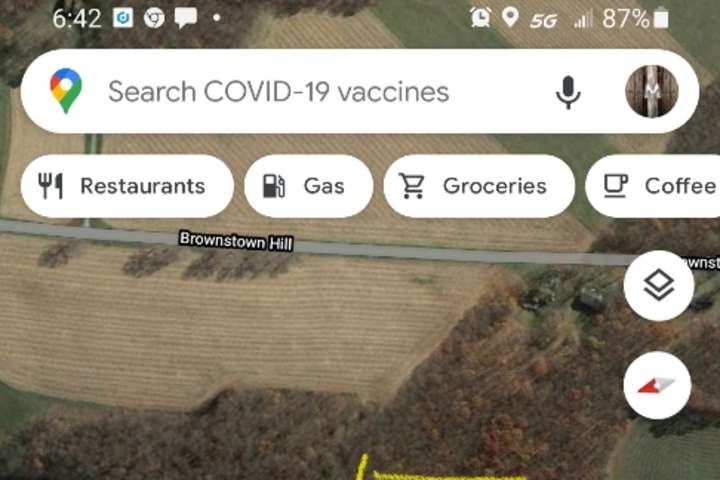720x480 pixels.
Task: Tap the fork and knife Restaurants icon
Action: (50, 186)
